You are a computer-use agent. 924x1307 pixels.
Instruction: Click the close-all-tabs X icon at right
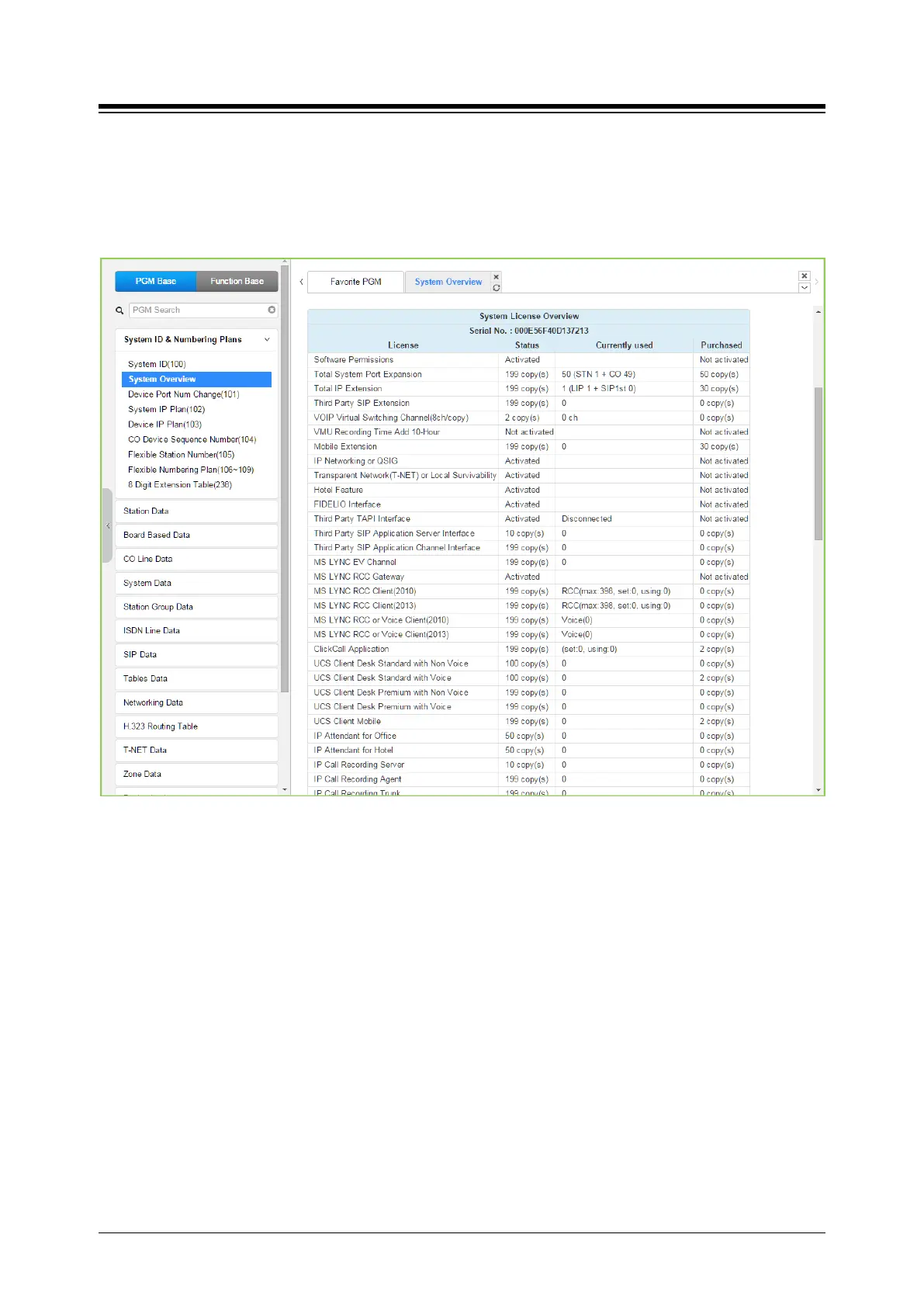[805, 276]
